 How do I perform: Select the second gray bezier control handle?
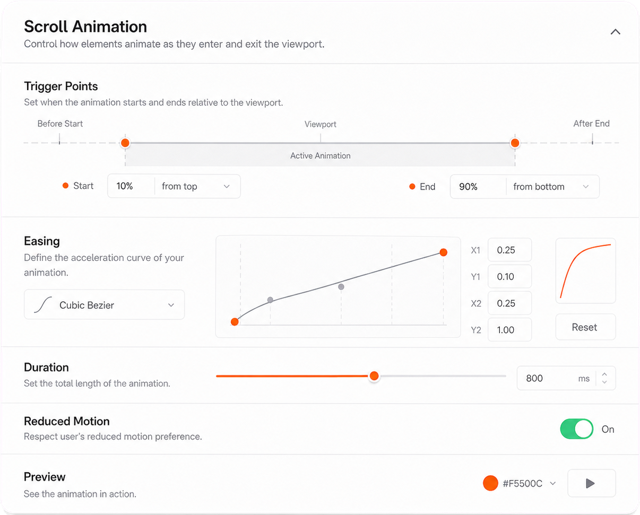coord(341,287)
